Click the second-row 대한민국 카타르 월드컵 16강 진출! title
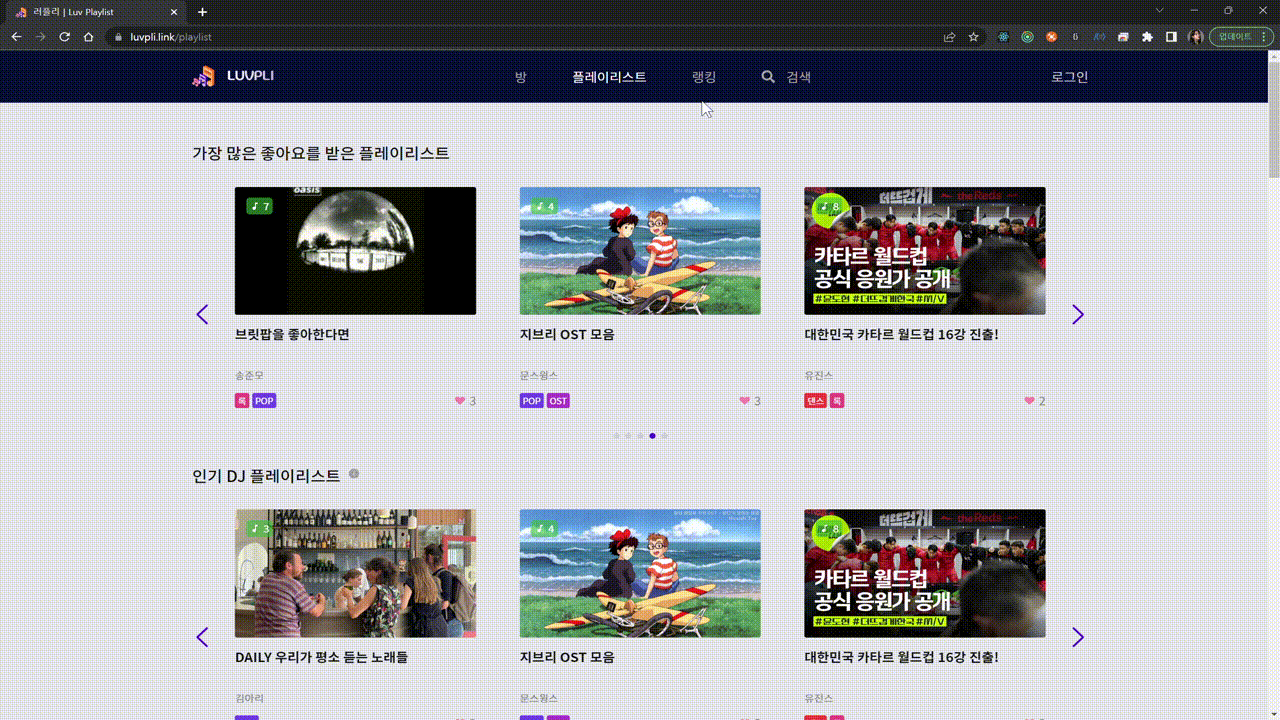Image resolution: width=1280 pixels, height=720 pixels. 902,657
